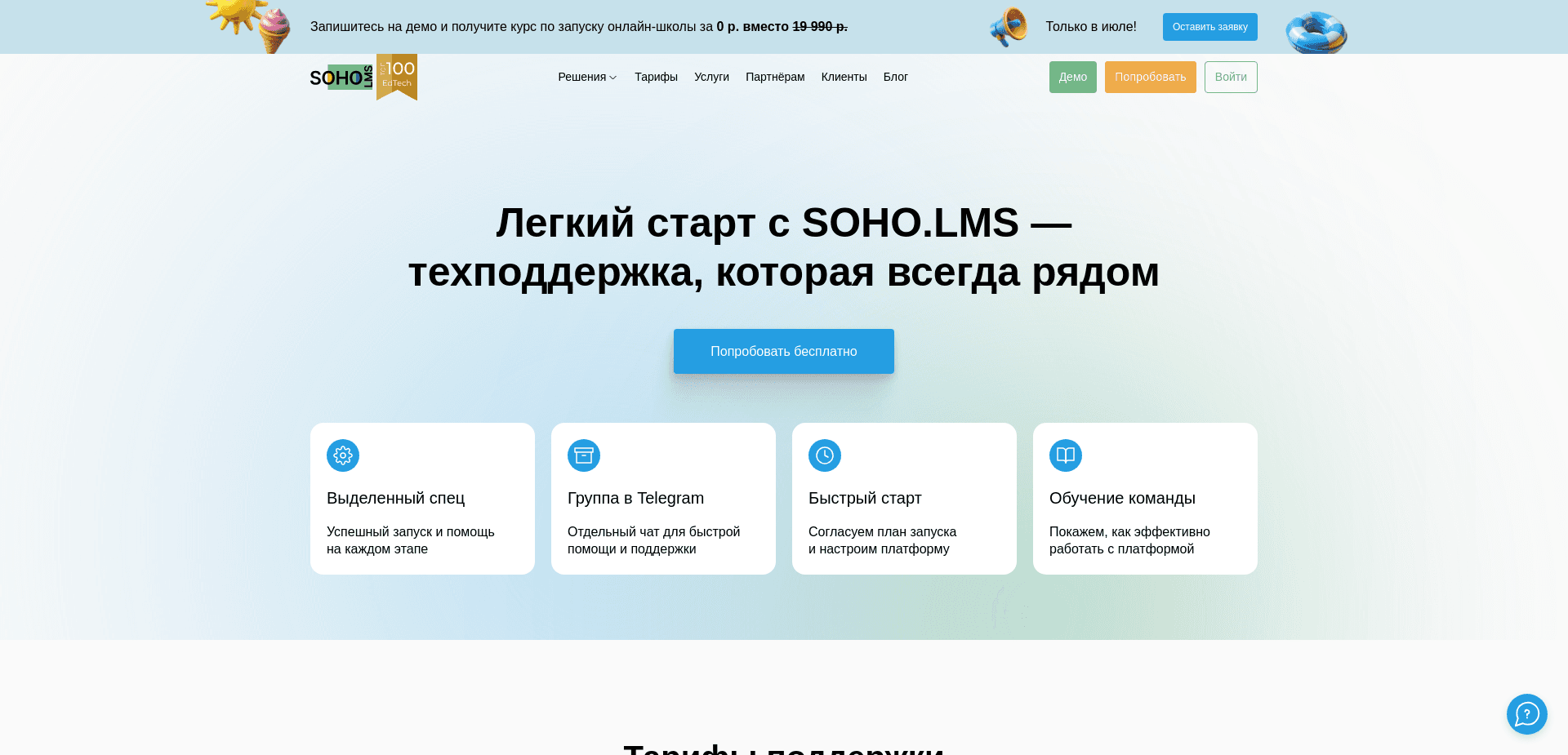Open the Клиенты page
The image size is (1568, 755).
click(x=844, y=77)
